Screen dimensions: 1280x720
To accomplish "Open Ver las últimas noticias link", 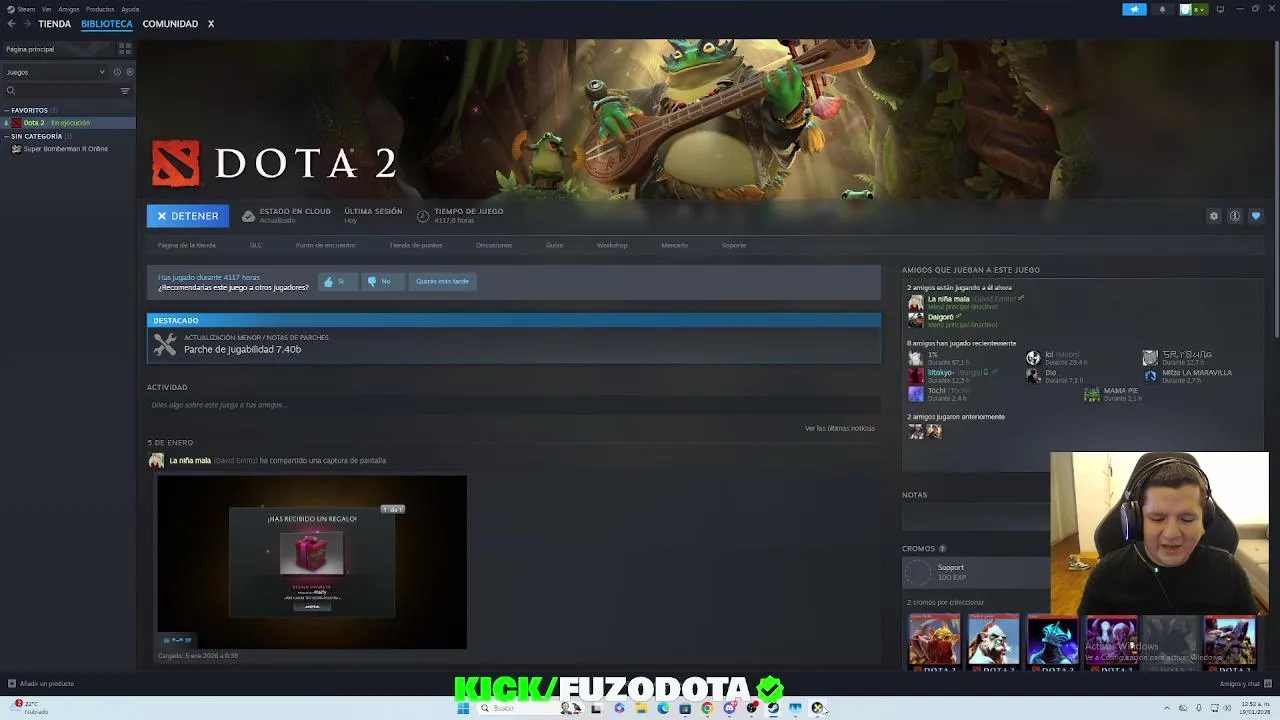I will point(840,428).
